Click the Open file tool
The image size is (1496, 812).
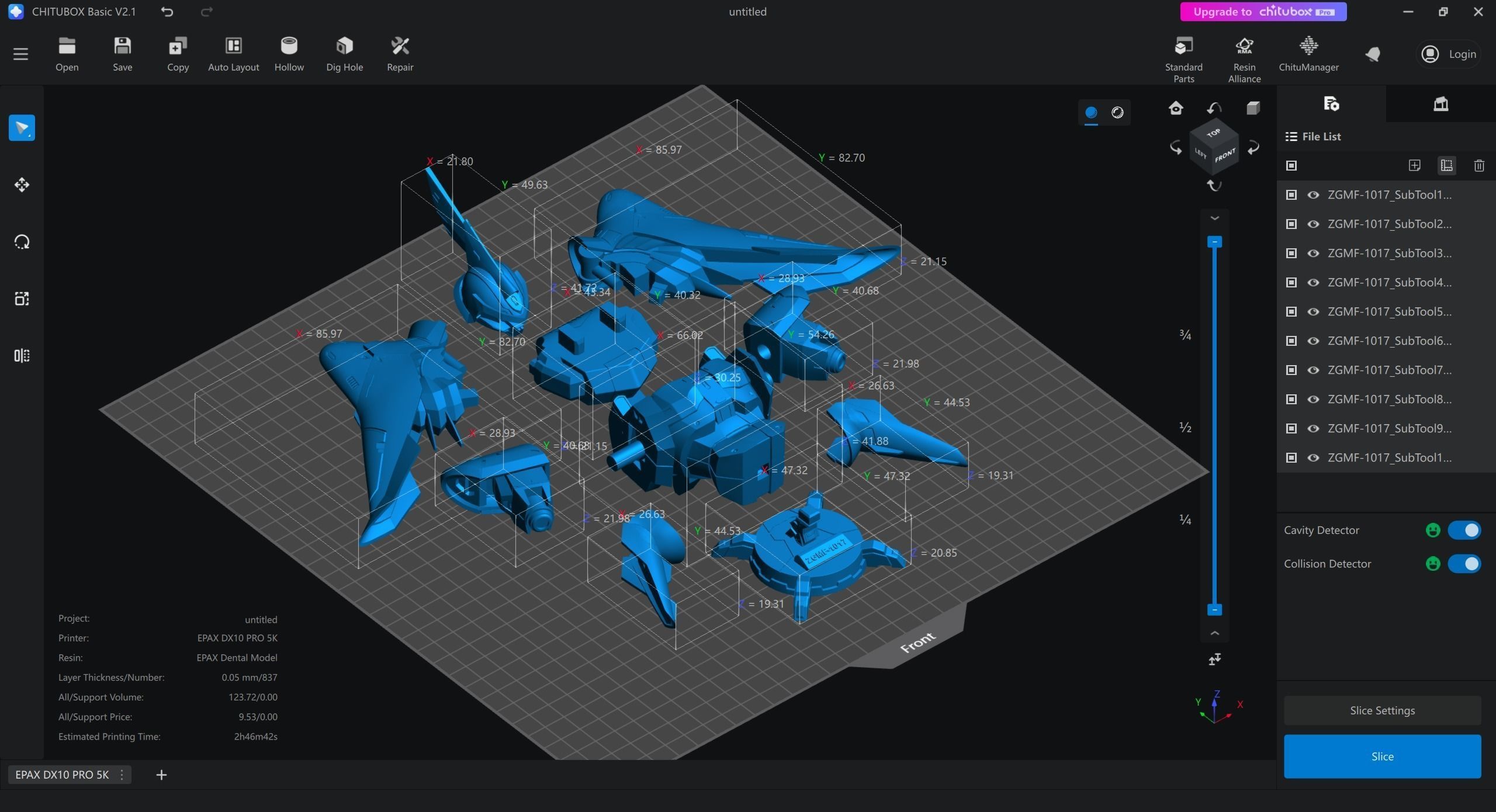67,54
